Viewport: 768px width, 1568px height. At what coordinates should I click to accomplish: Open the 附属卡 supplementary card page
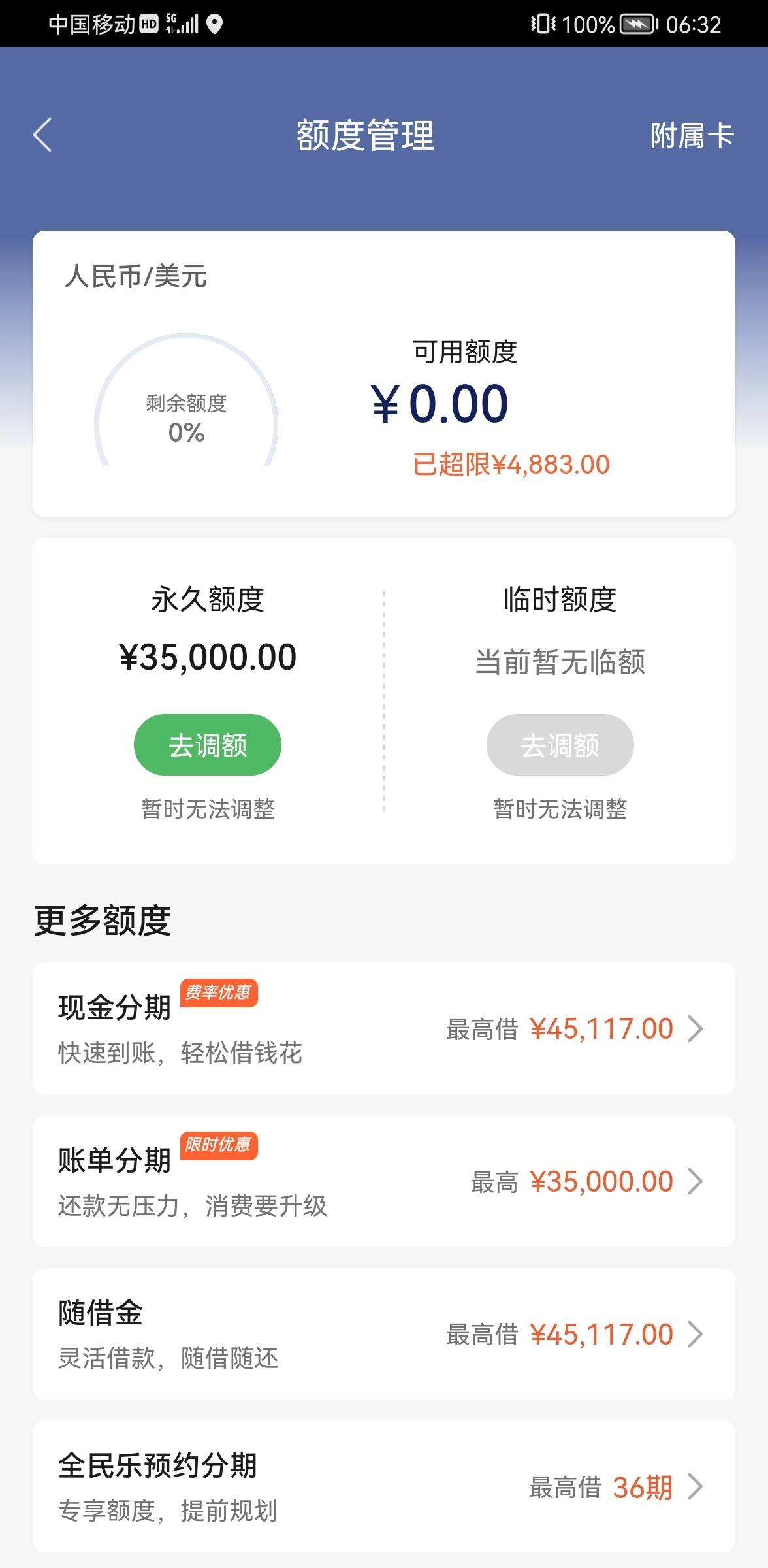[x=692, y=135]
